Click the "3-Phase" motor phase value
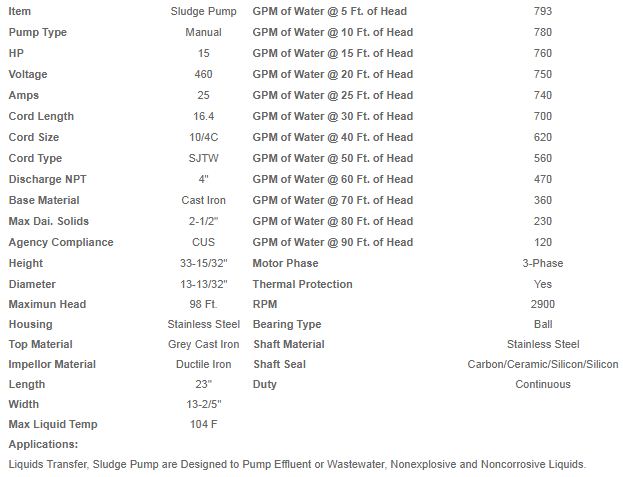623x477 pixels. coord(543,263)
